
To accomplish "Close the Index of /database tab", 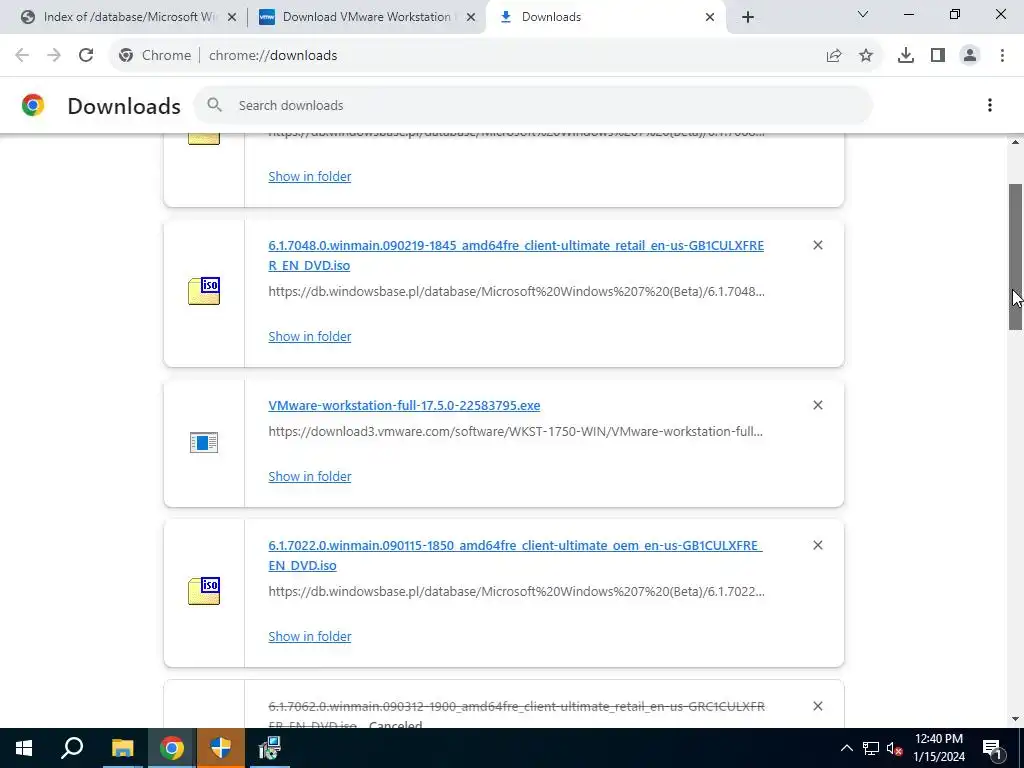I will click(231, 17).
